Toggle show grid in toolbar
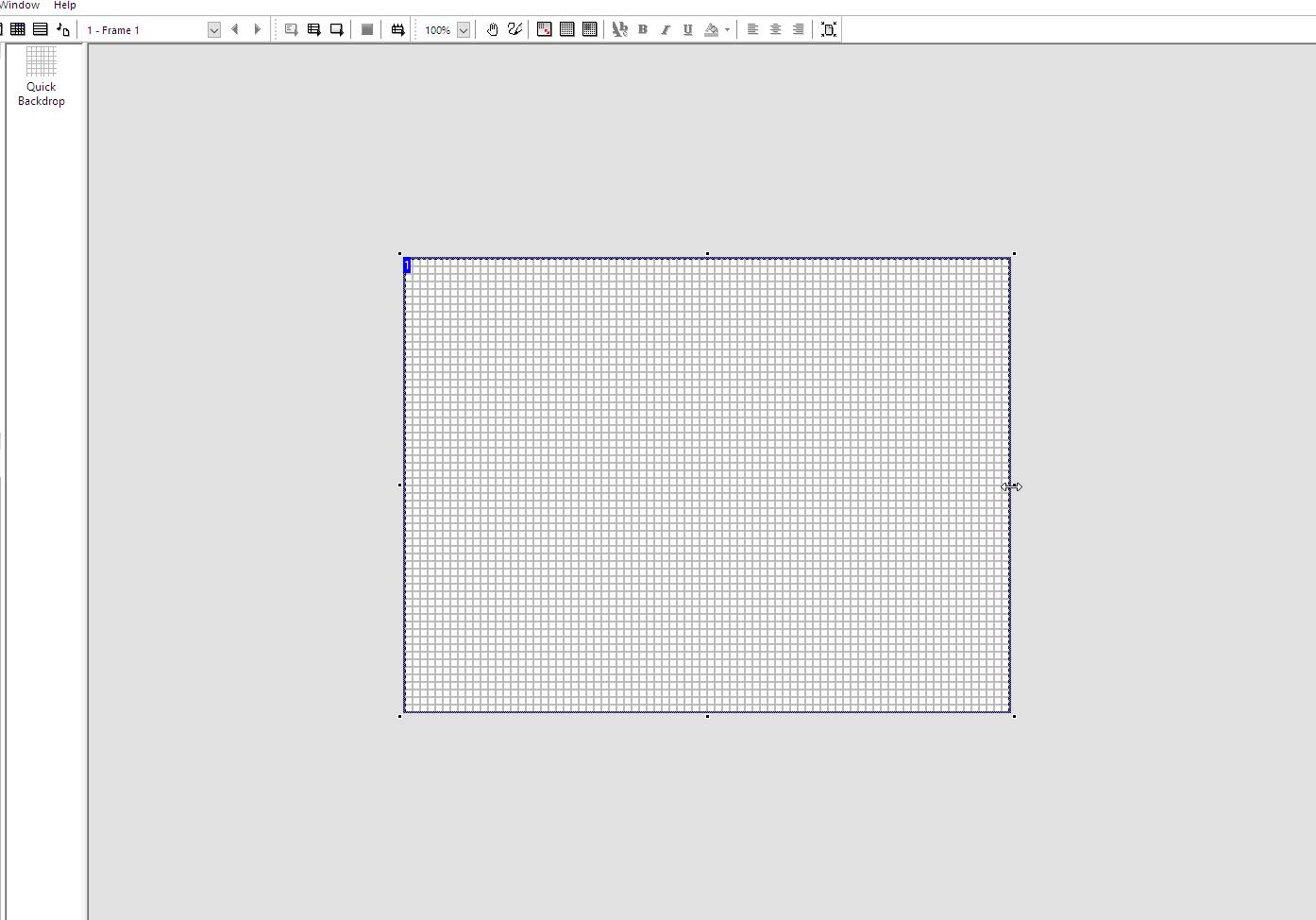 point(567,29)
